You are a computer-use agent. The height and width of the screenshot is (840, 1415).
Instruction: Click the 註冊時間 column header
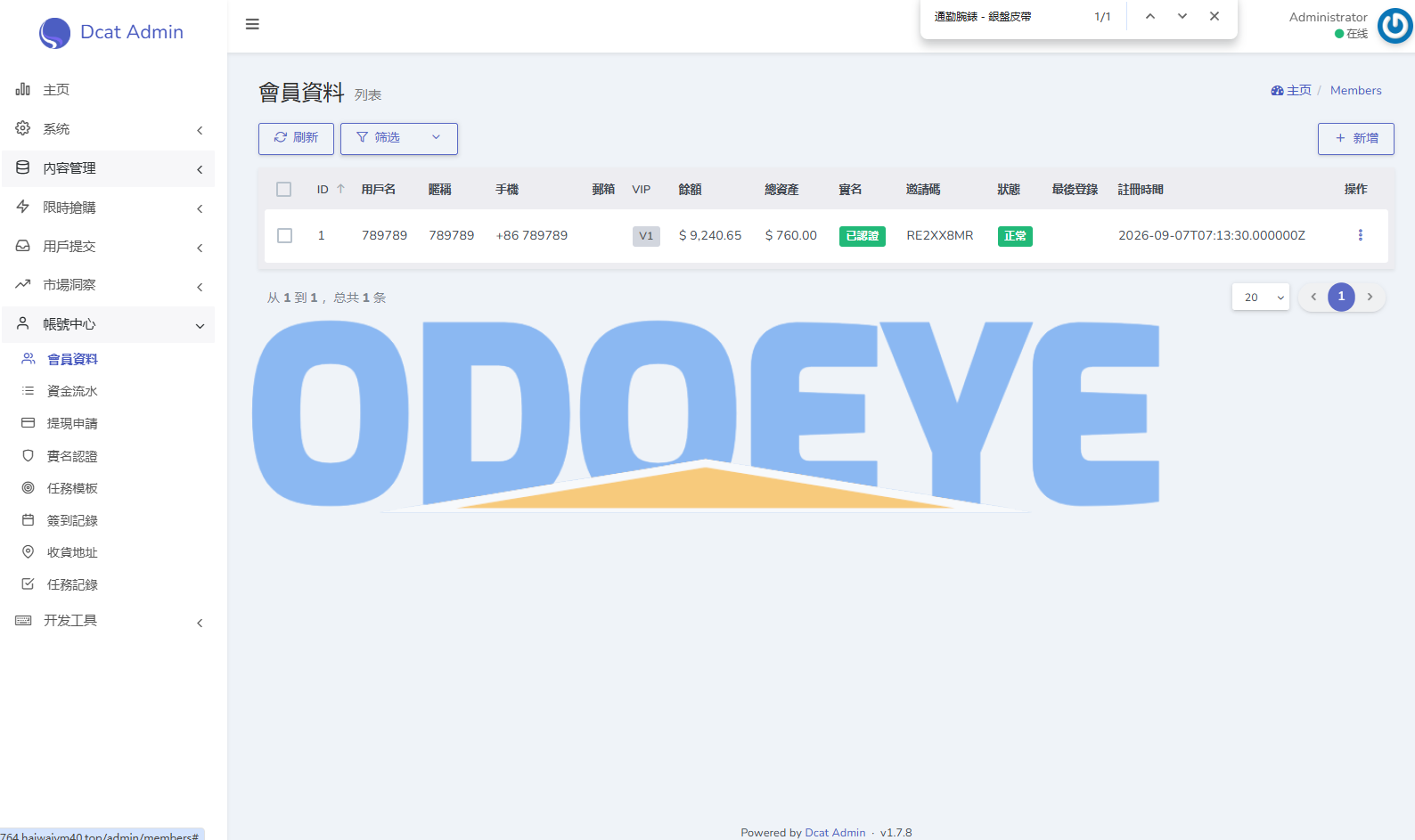point(1141,190)
